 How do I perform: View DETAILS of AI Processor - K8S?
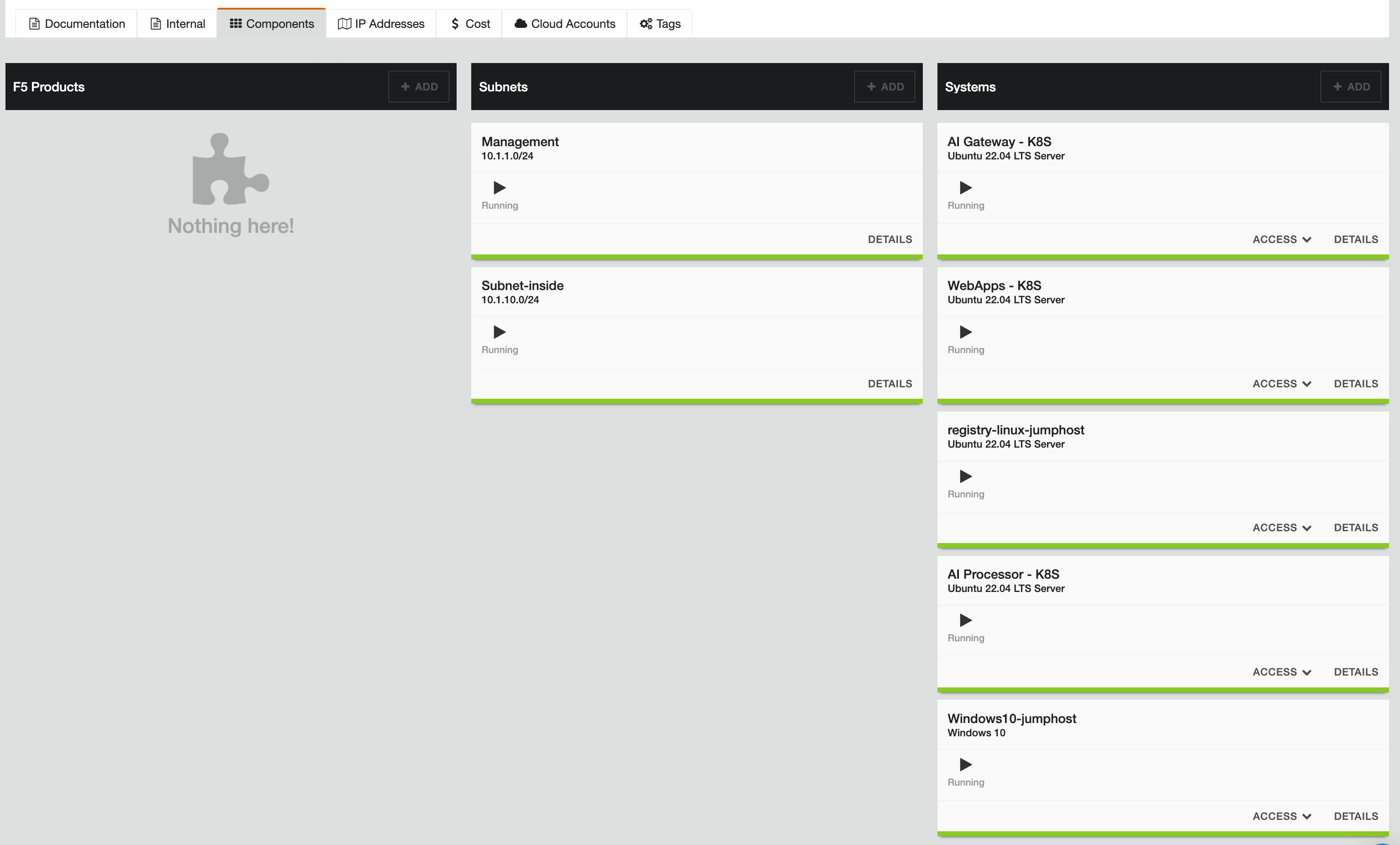(x=1356, y=672)
